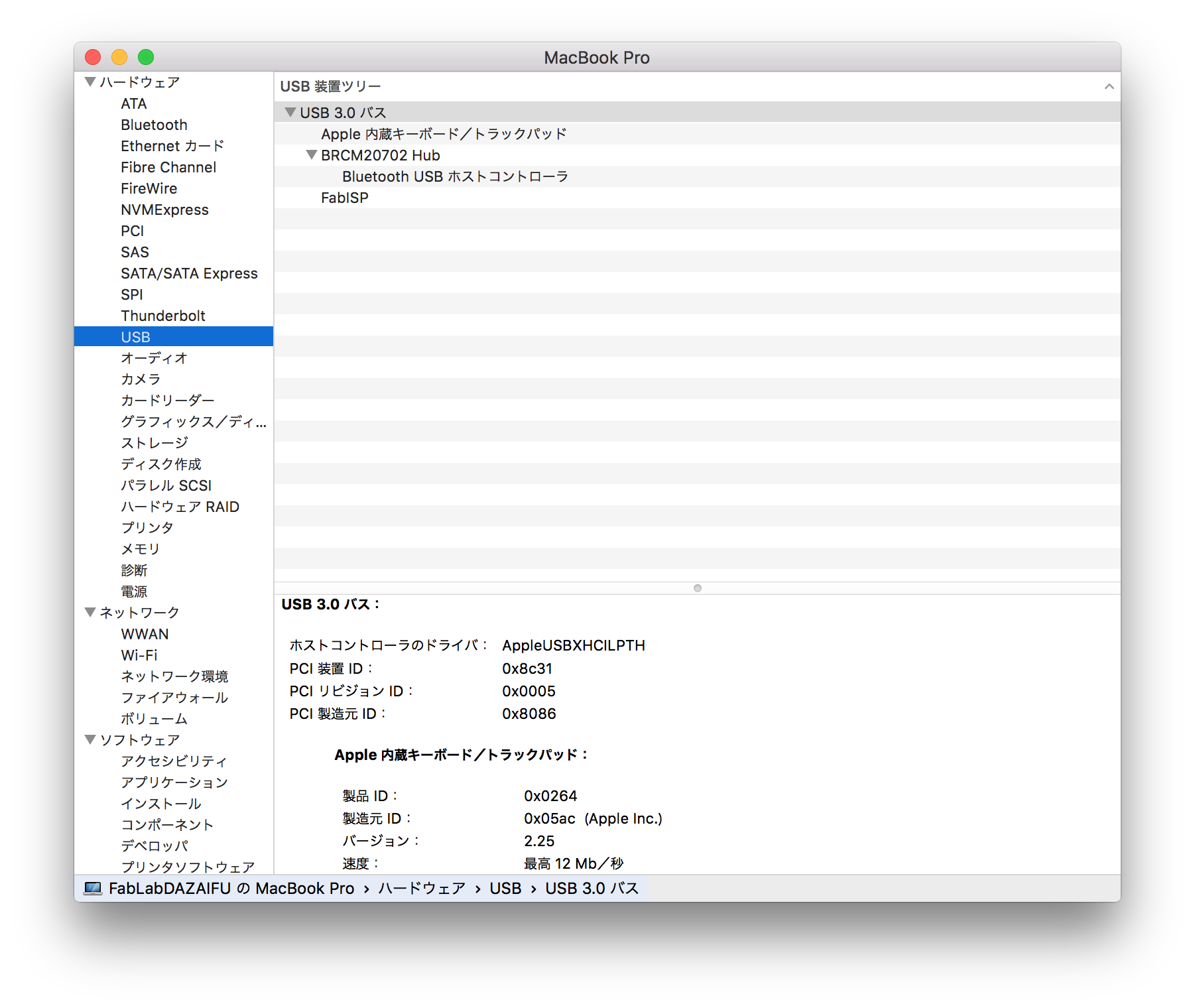Click the MacBook Pro window title

tap(597, 58)
